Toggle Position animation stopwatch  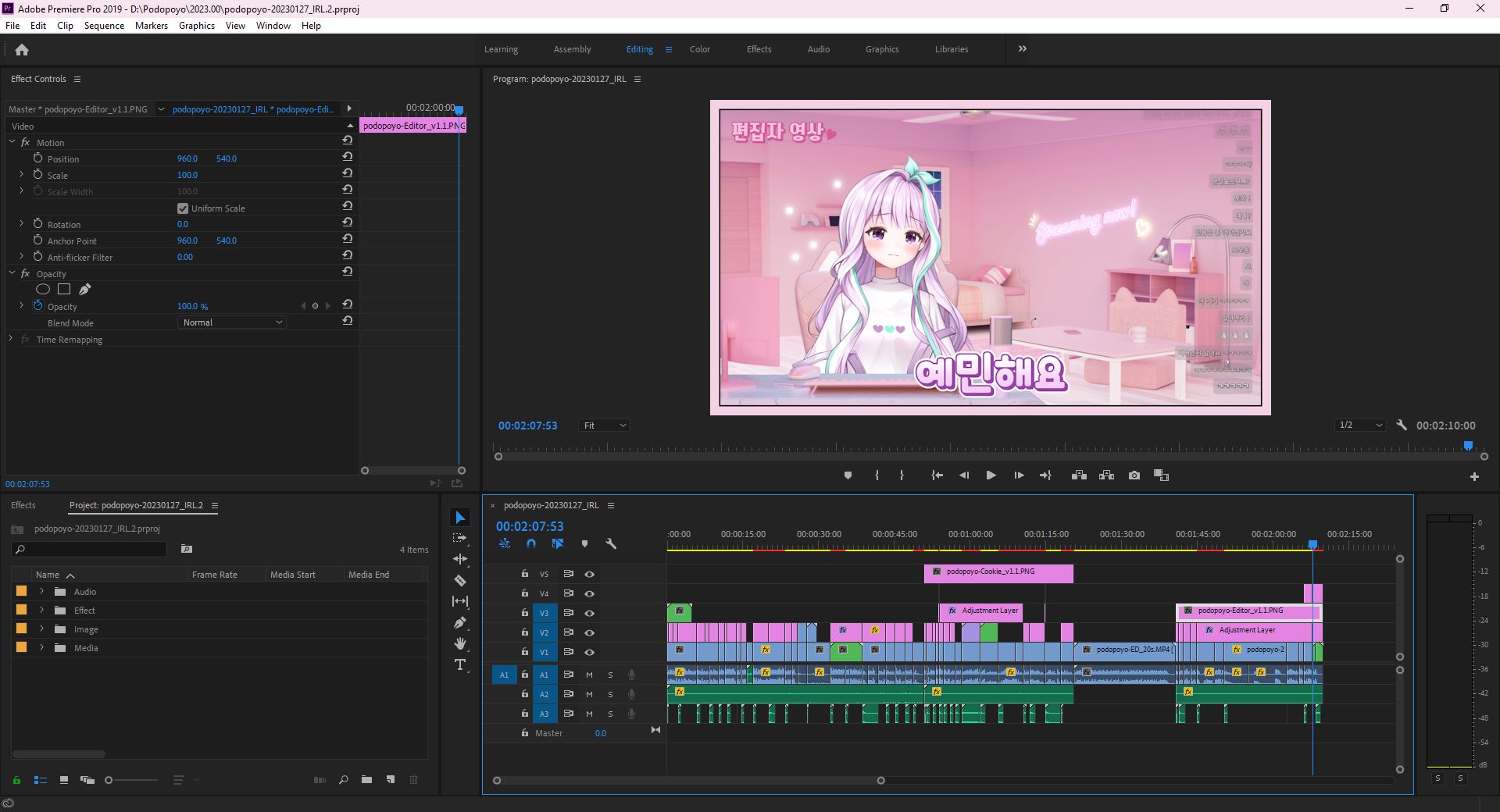[37, 158]
